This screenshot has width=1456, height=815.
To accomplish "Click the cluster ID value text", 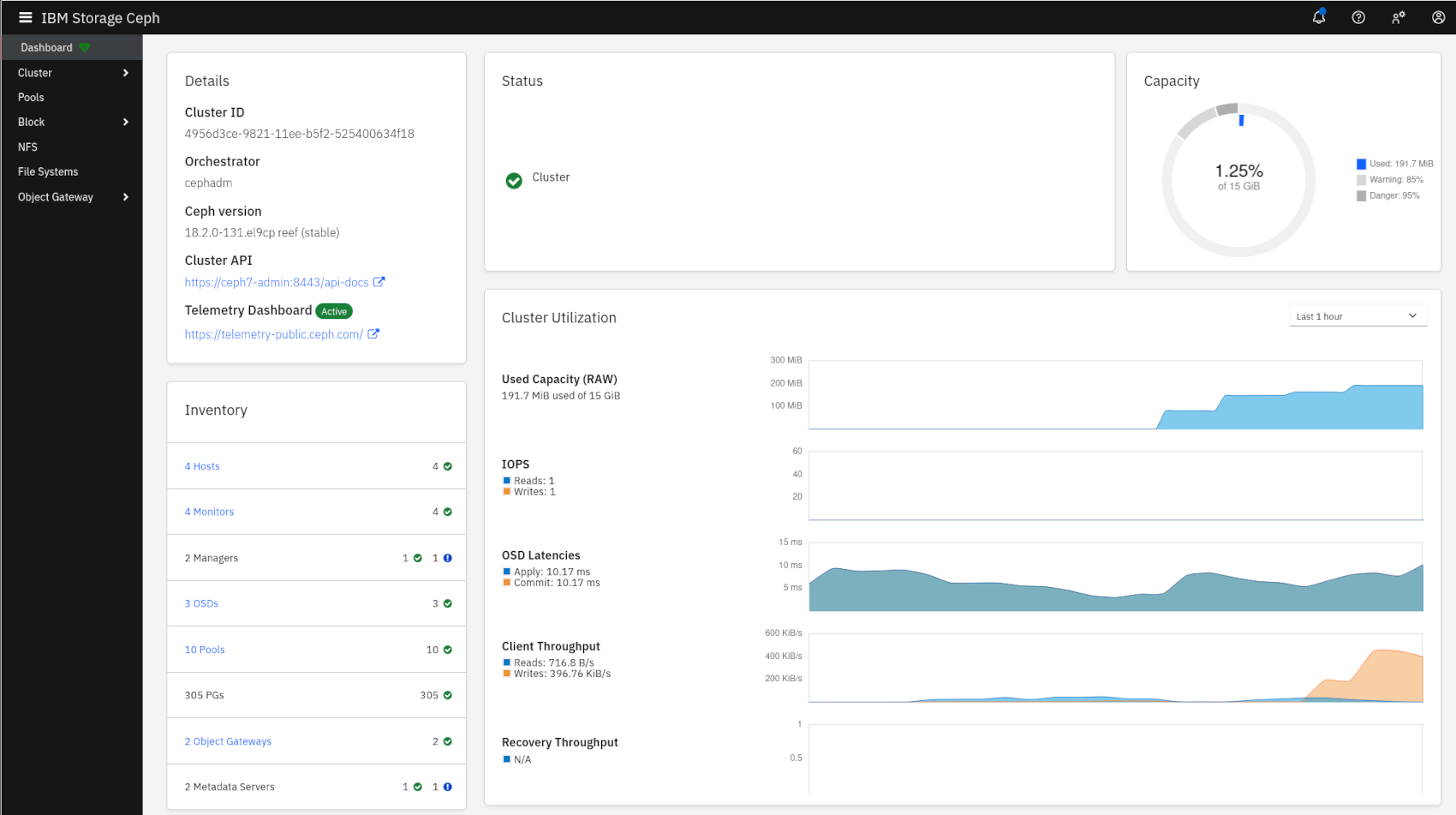I will [x=300, y=134].
